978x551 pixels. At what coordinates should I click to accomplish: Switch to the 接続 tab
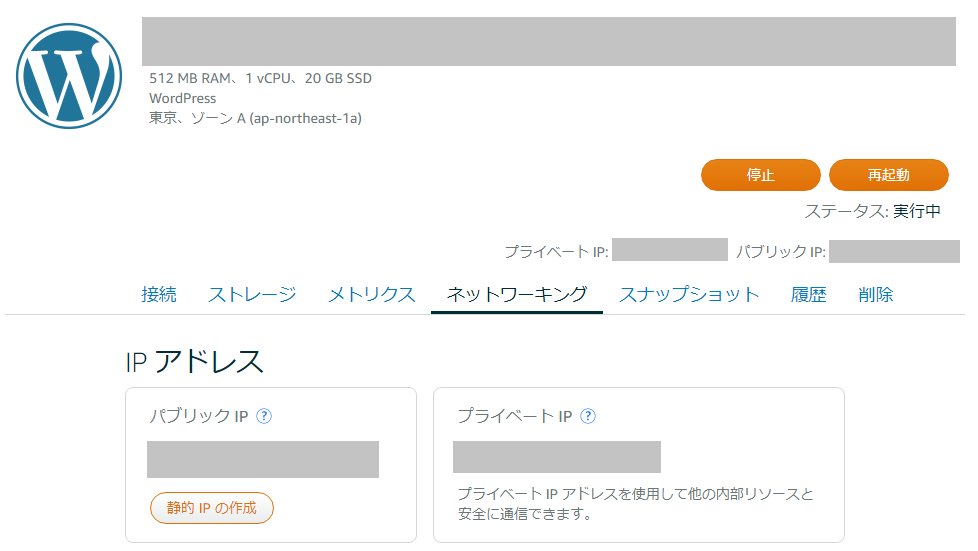click(x=159, y=295)
